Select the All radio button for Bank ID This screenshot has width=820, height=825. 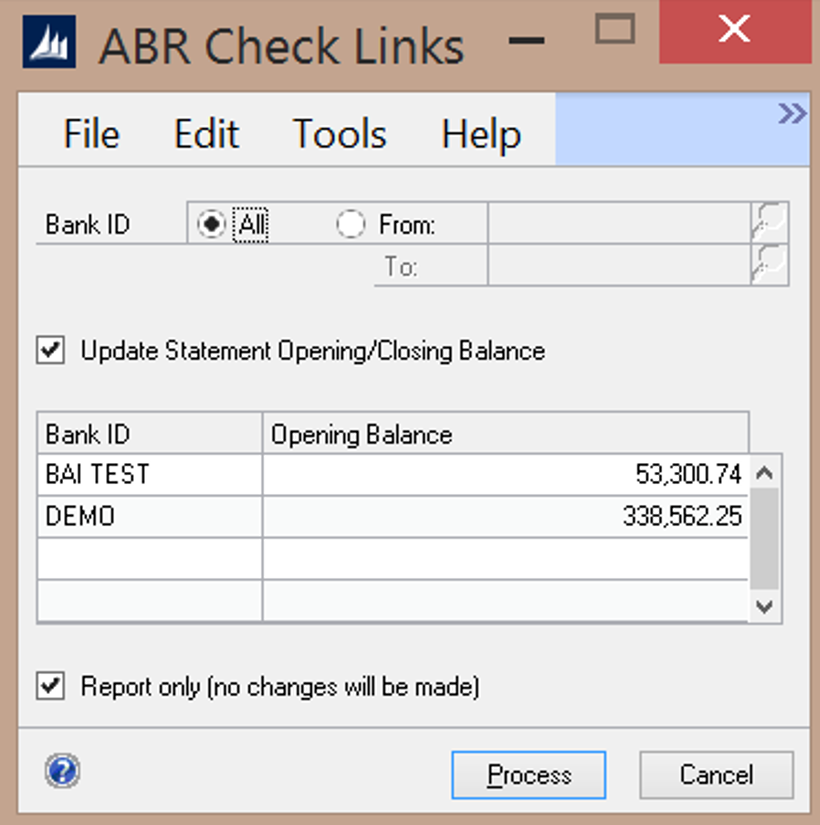tap(211, 225)
